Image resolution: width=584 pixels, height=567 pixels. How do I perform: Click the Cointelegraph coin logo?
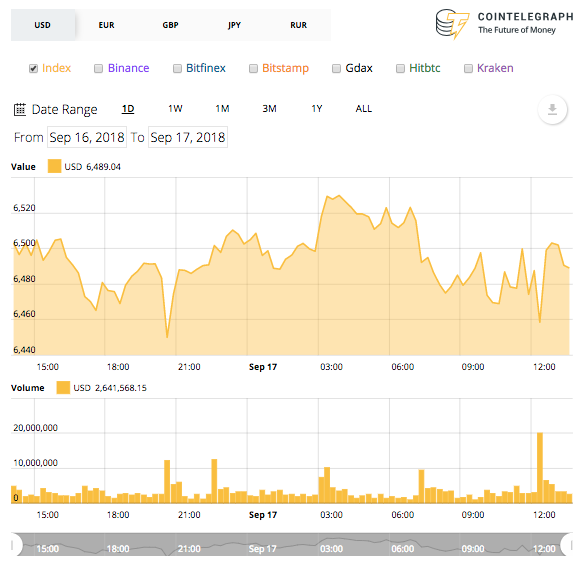[x=452, y=24]
